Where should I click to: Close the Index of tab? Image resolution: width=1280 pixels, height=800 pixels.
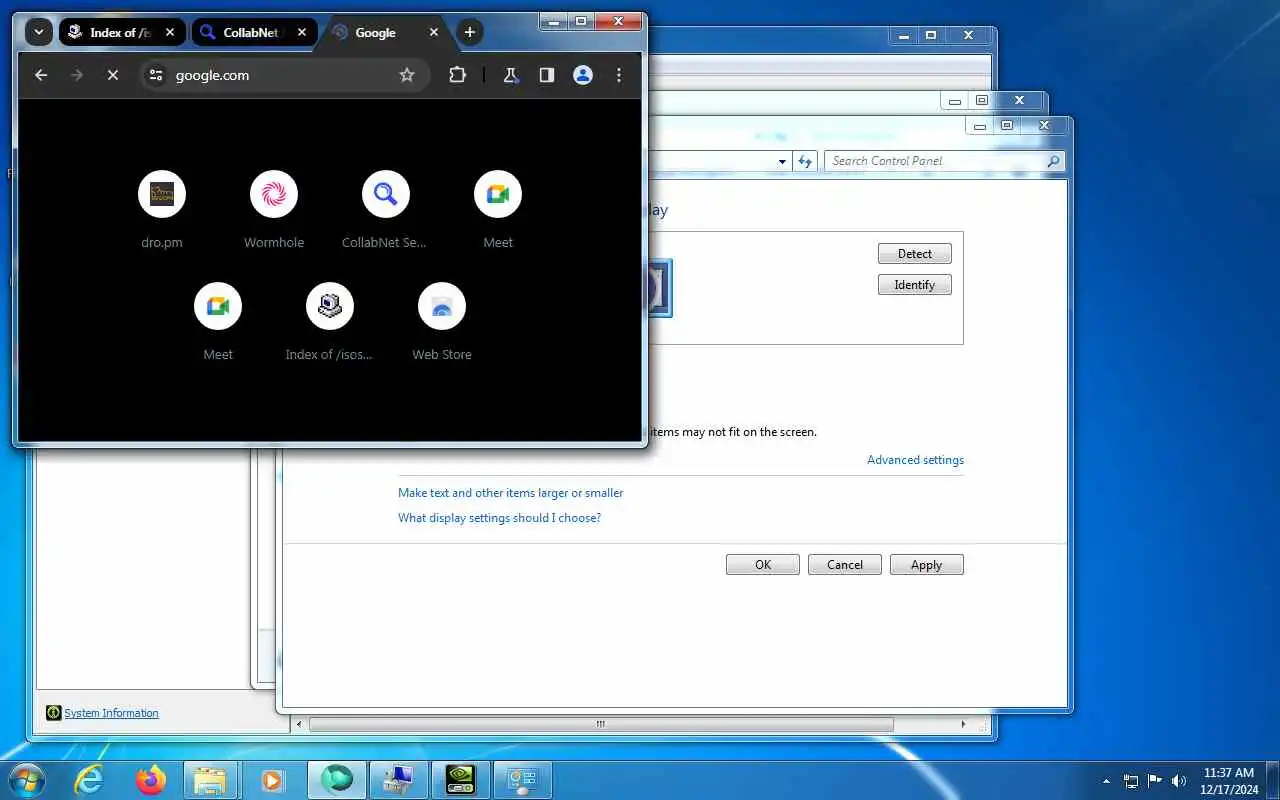[170, 32]
